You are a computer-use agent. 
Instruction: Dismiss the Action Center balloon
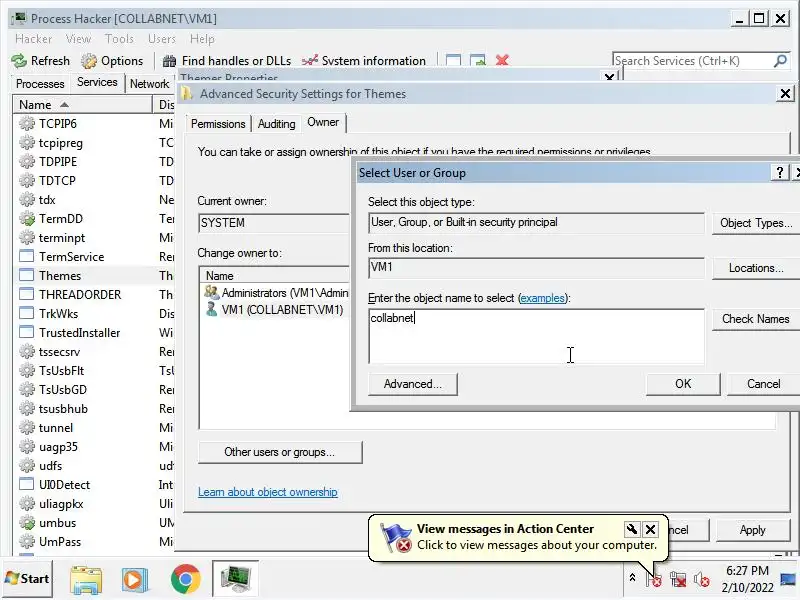pyautogui.click(x=651, y=529)
